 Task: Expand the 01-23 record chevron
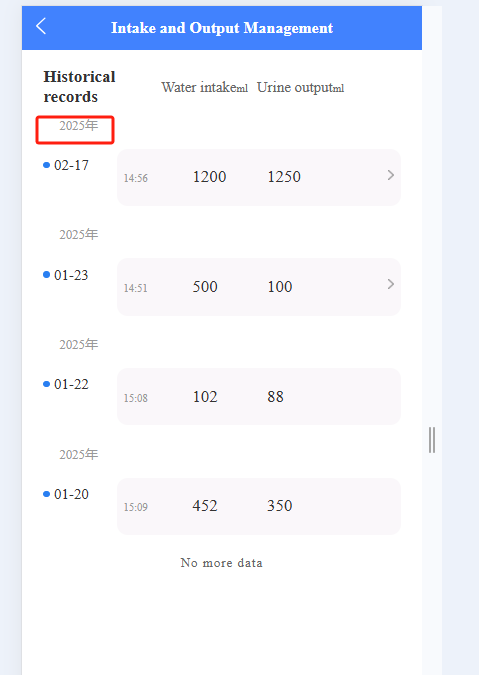click(x=390, y=284)
